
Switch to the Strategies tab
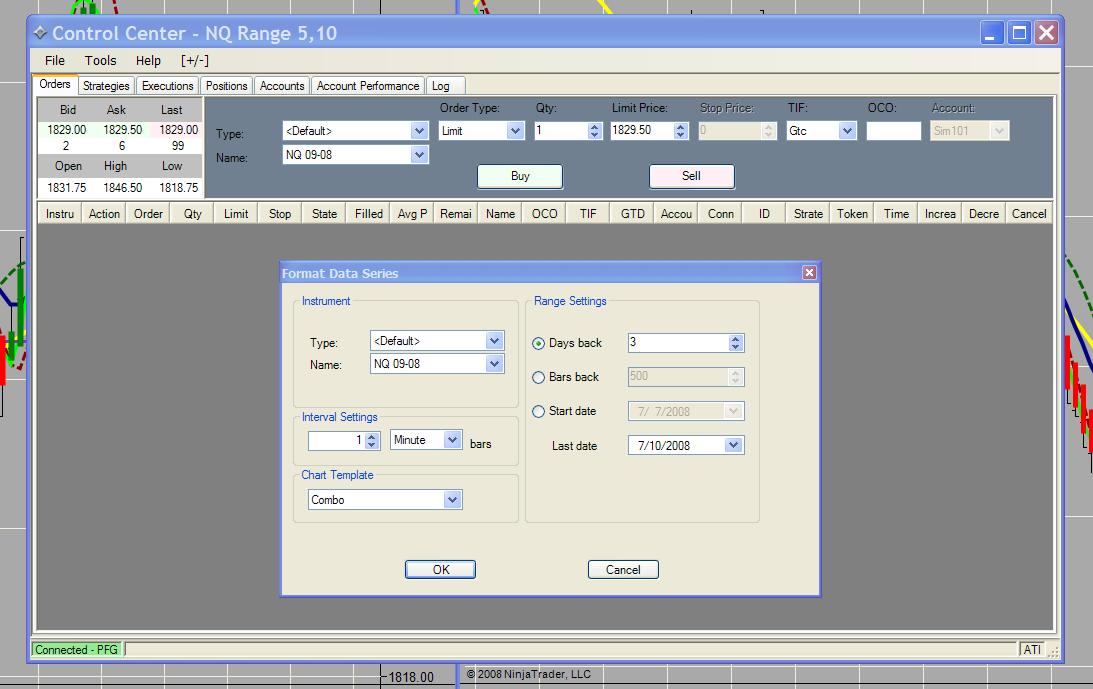(x=106, y=86)
